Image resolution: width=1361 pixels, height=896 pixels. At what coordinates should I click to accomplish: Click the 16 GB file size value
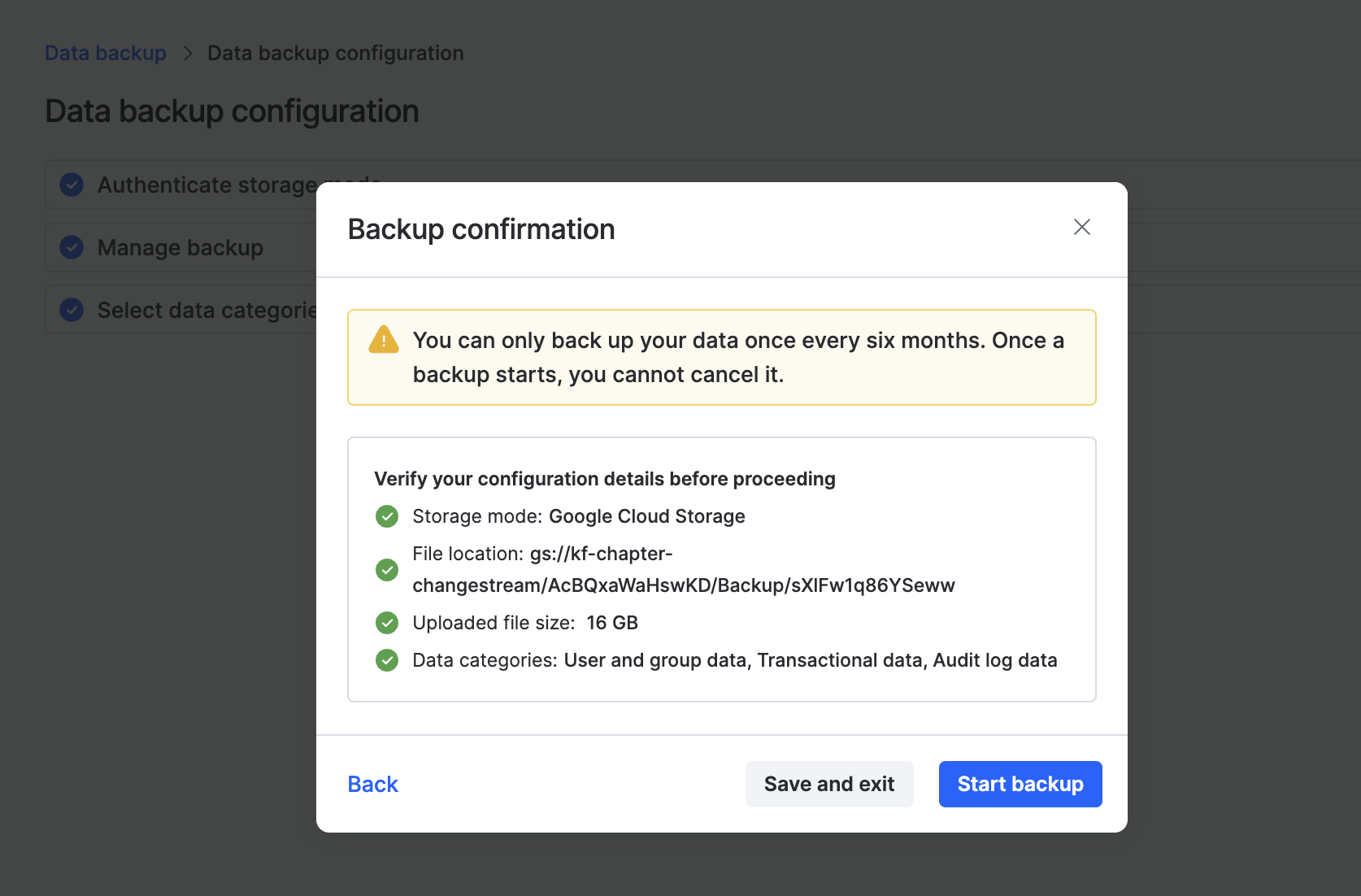612,623
